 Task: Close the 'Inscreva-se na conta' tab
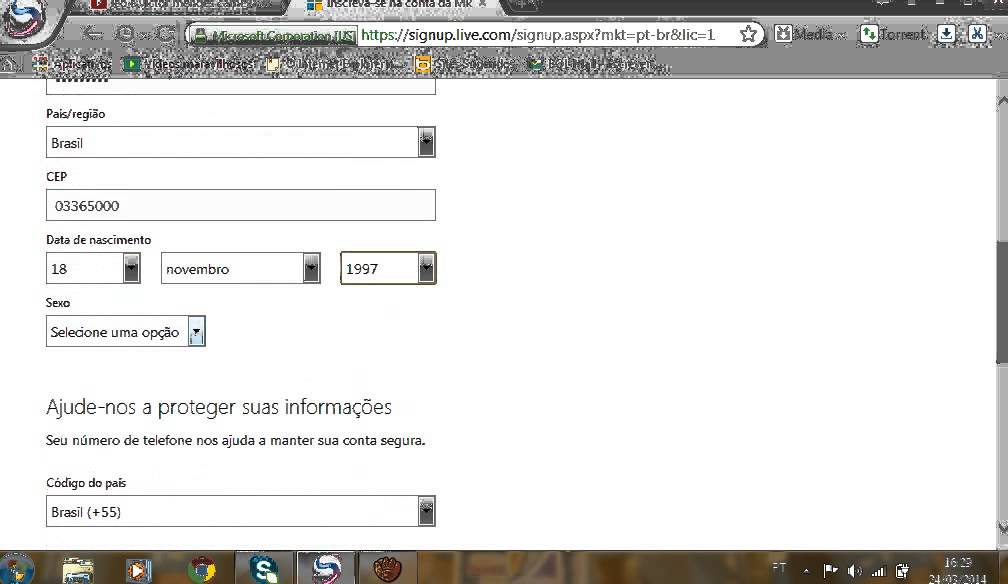(x=482, y=4)
